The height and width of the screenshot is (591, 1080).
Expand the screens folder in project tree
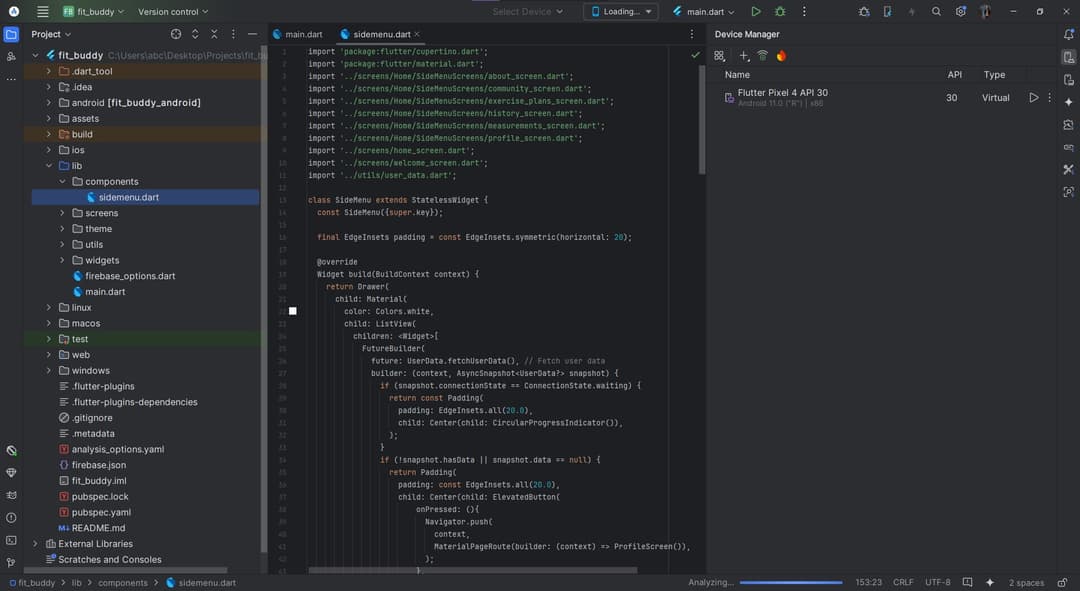pos(62,213)
